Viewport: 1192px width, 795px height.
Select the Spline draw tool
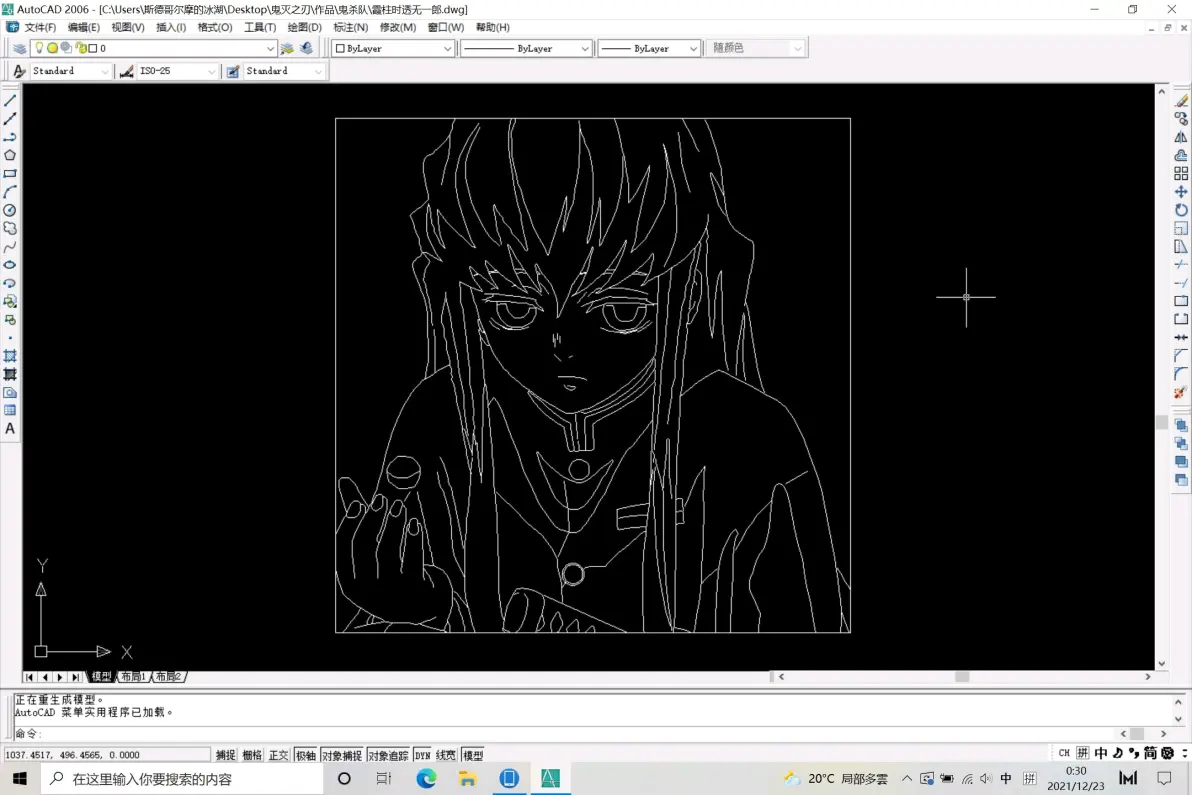point(10,246)
